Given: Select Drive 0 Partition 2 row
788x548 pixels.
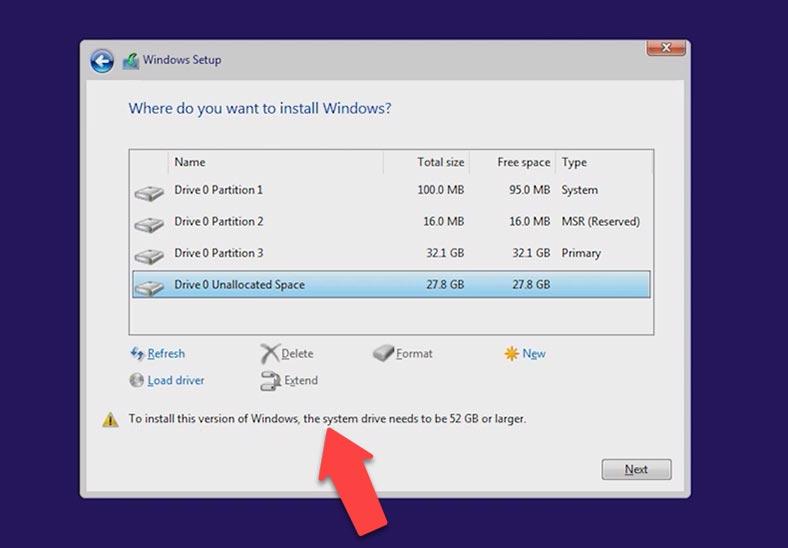Looking at the screenshot, I should (x=391, y=221).
